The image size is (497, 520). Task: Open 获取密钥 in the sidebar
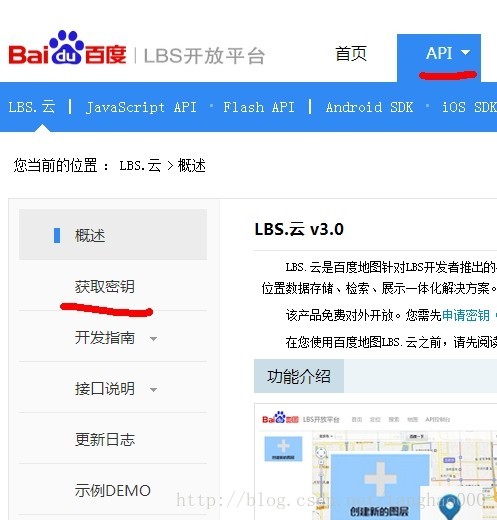tap(105, 287)
